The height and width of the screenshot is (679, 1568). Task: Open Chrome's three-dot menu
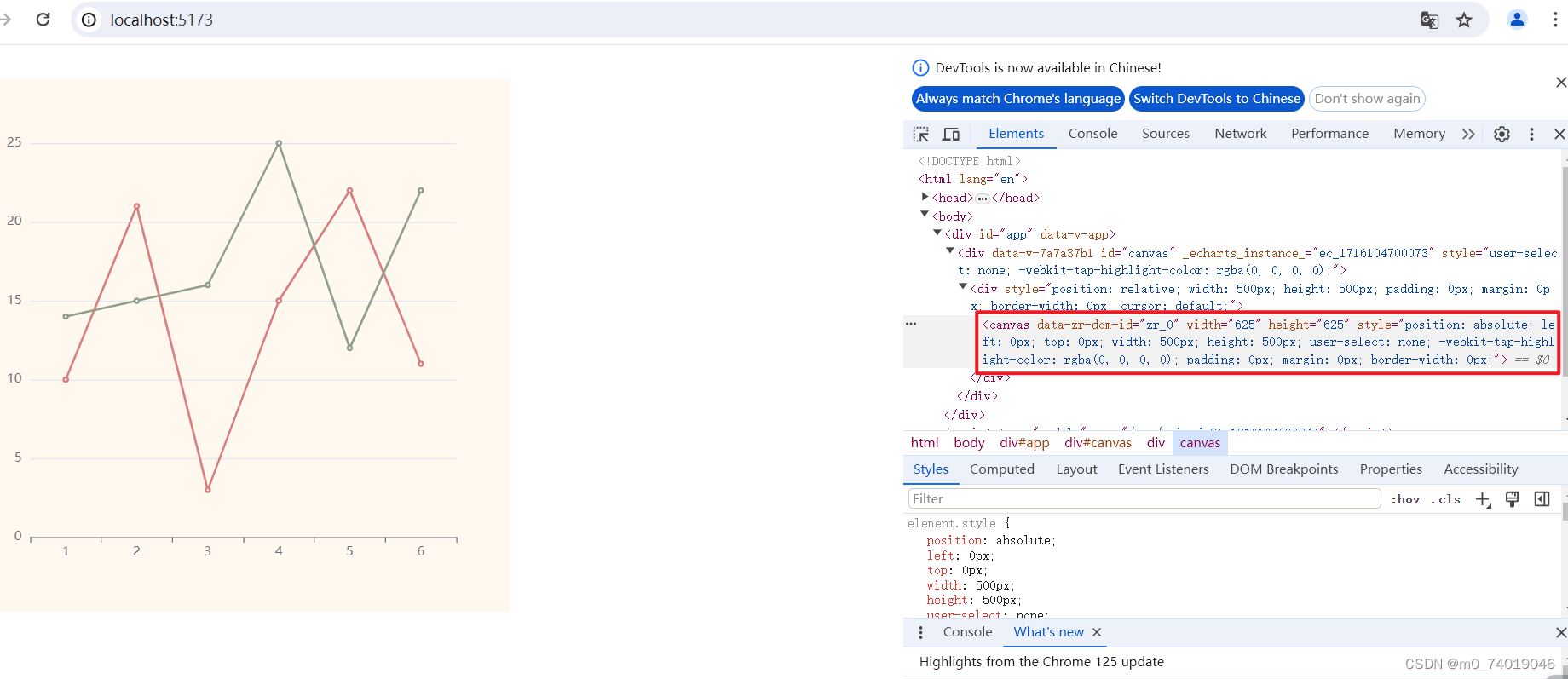1555,20
